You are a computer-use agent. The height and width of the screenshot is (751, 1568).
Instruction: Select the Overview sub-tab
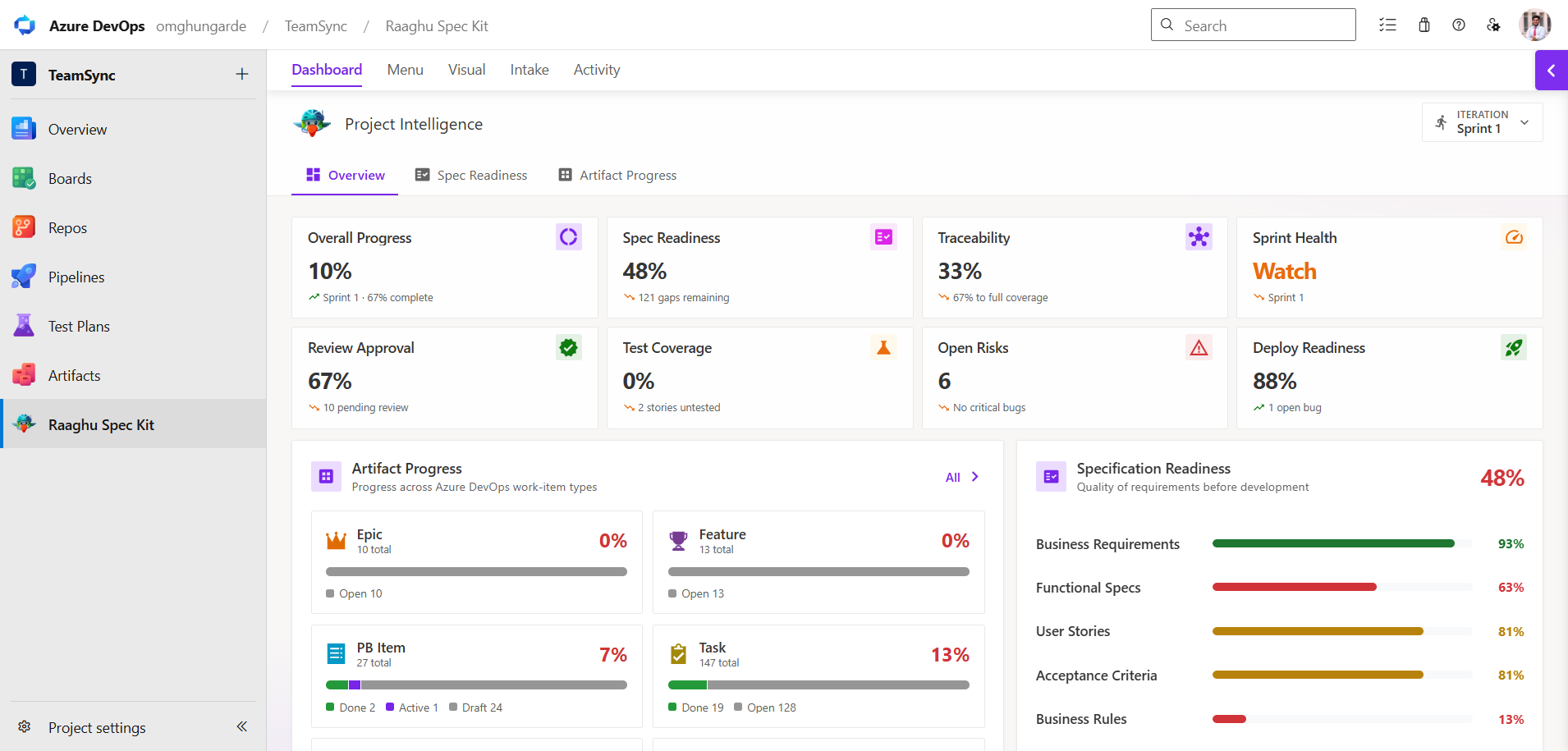point(345,175)
